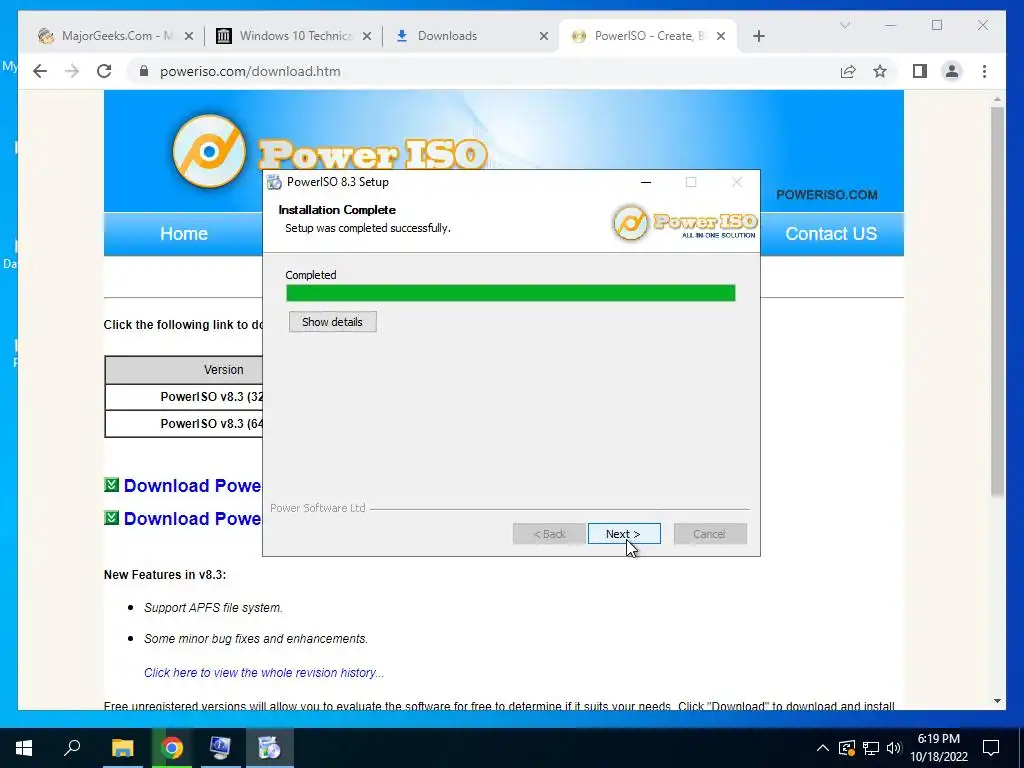
Task: Close the MajorGeeks.Com tab
Action: [189, 36]
